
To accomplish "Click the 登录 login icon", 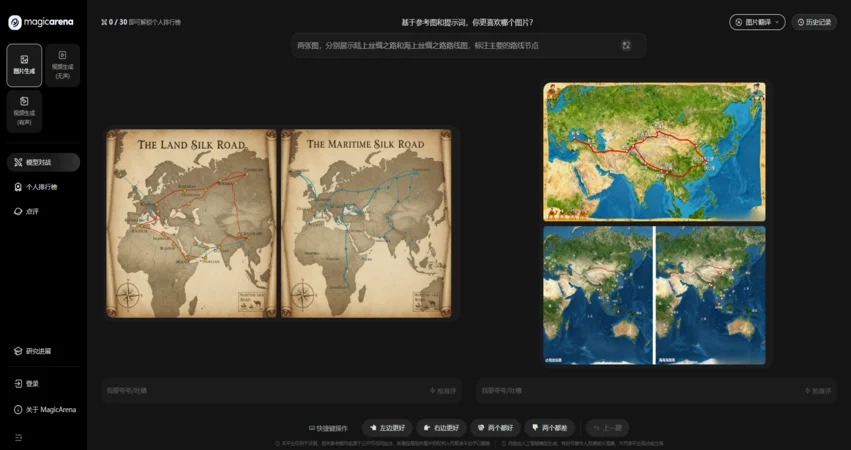I will click(x=18, y=384).
